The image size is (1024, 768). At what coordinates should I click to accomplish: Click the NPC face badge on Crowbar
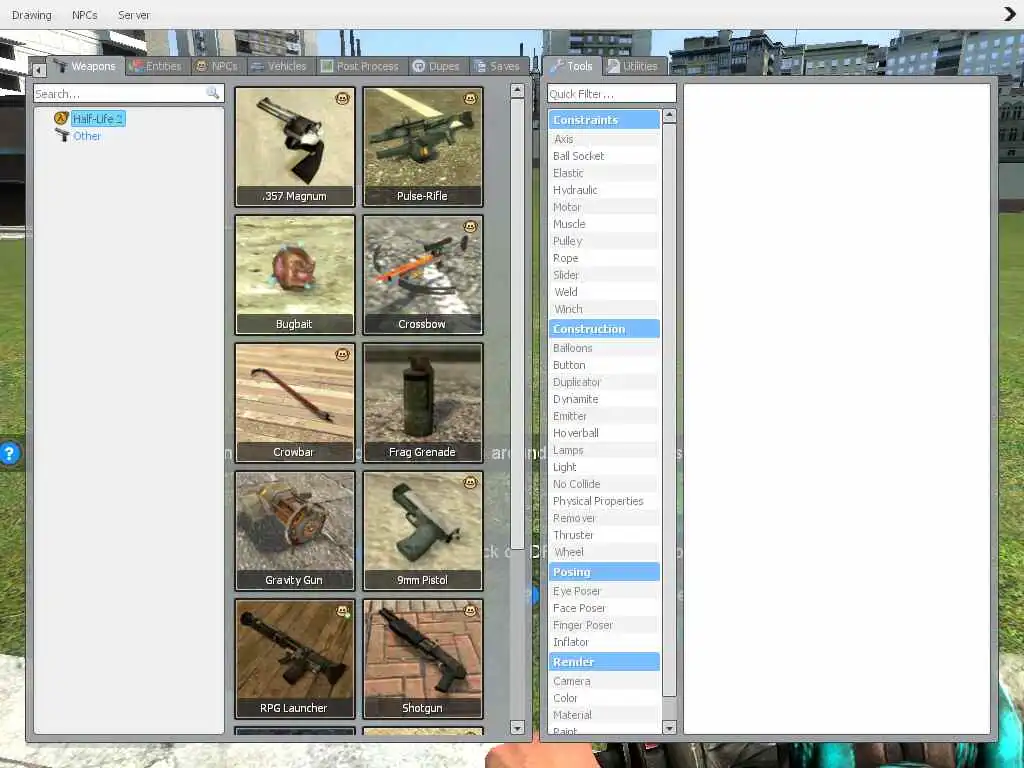point(342,355)
